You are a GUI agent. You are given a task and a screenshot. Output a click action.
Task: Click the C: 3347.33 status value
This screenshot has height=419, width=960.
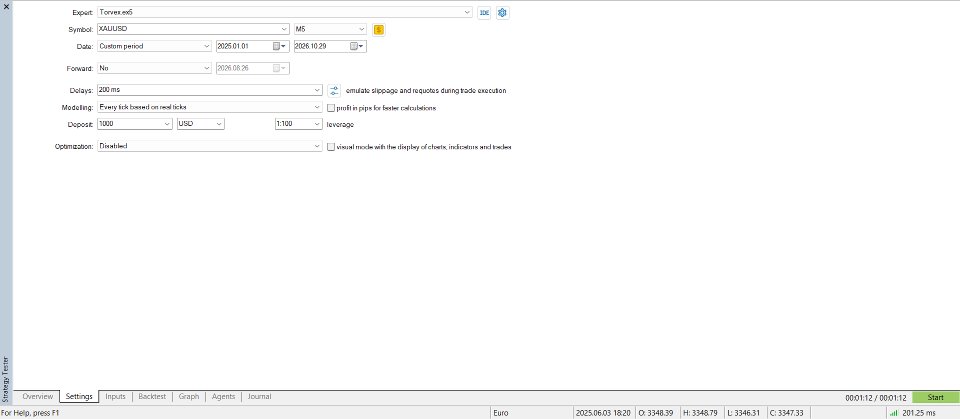(787, 413)
